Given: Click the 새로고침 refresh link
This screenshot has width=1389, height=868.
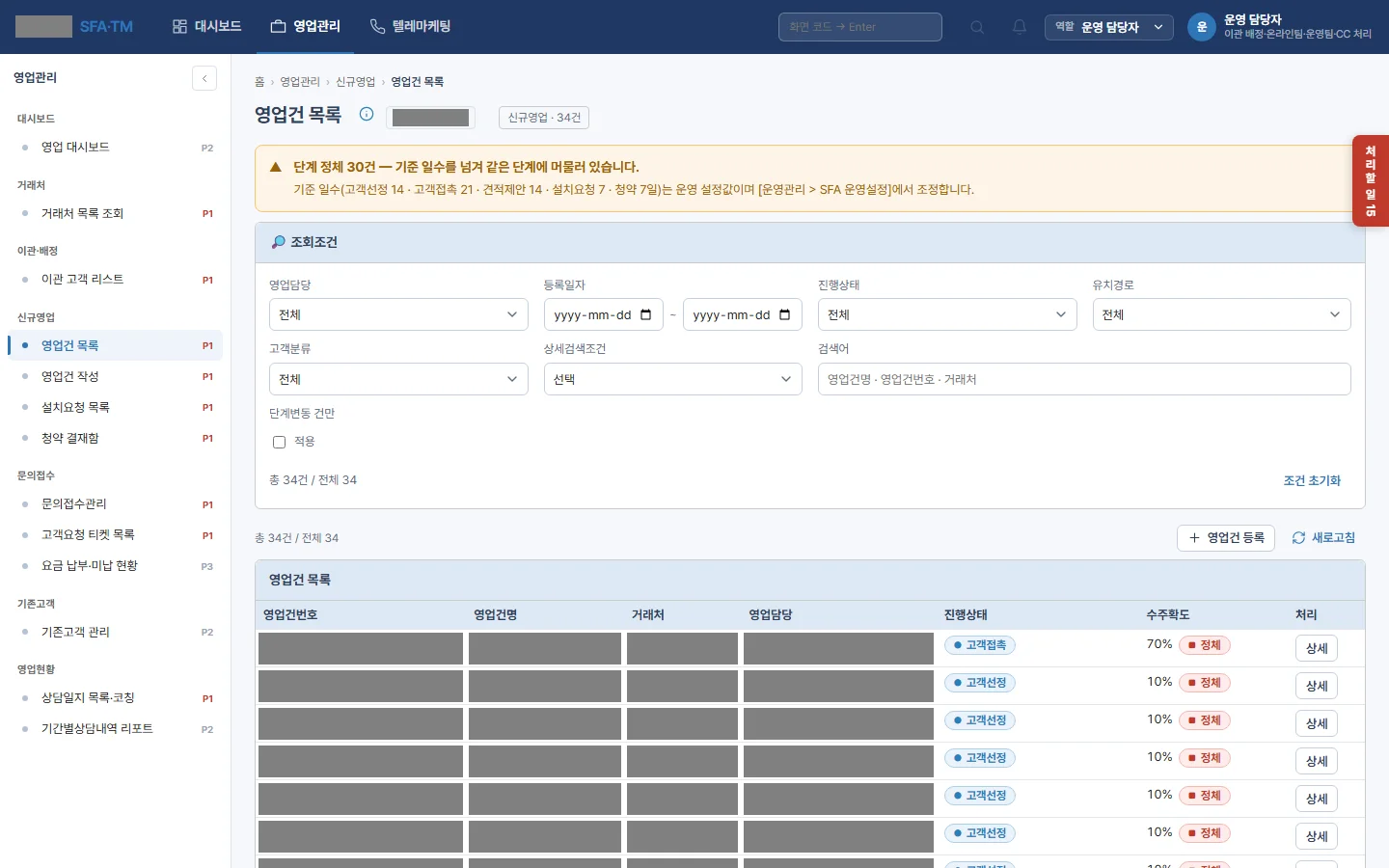Looking at the screenshot, I should pos(1323,538).
